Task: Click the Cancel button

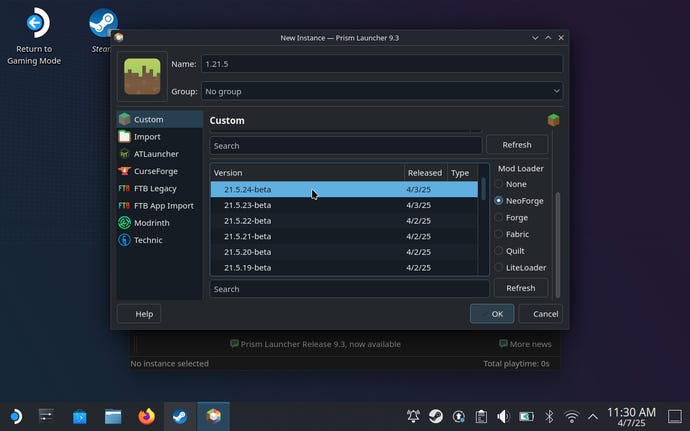Action: 540,314
